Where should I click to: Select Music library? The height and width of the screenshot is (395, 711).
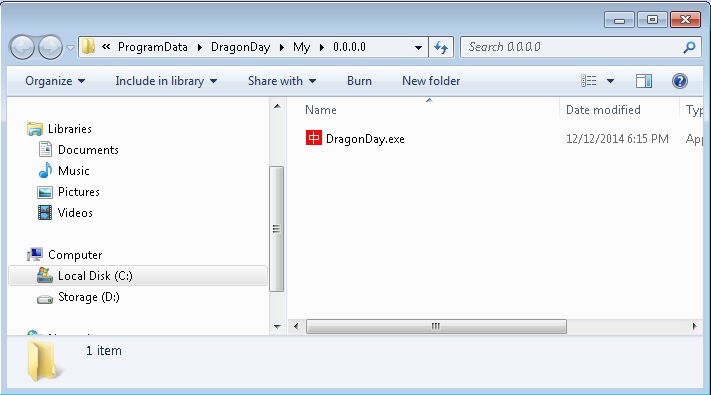point(73,171)
